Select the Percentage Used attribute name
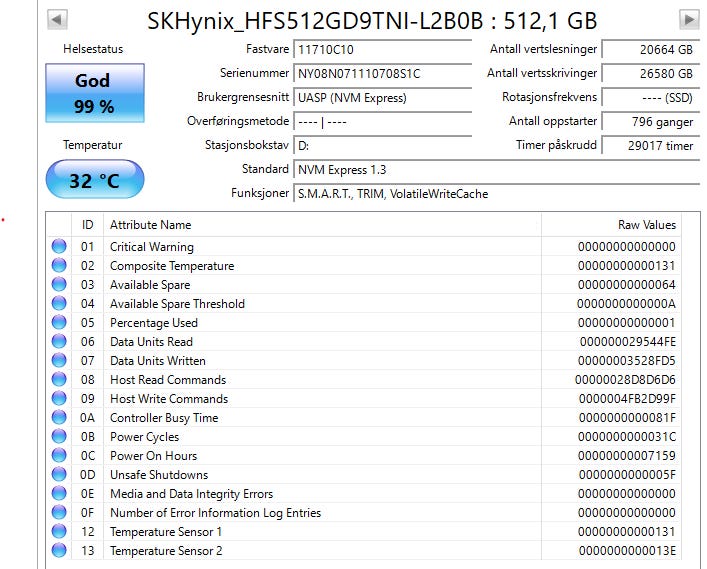Image resolution: width=707 pixels, height=569 pixels. pyautogui.click(x=154, y=323)
